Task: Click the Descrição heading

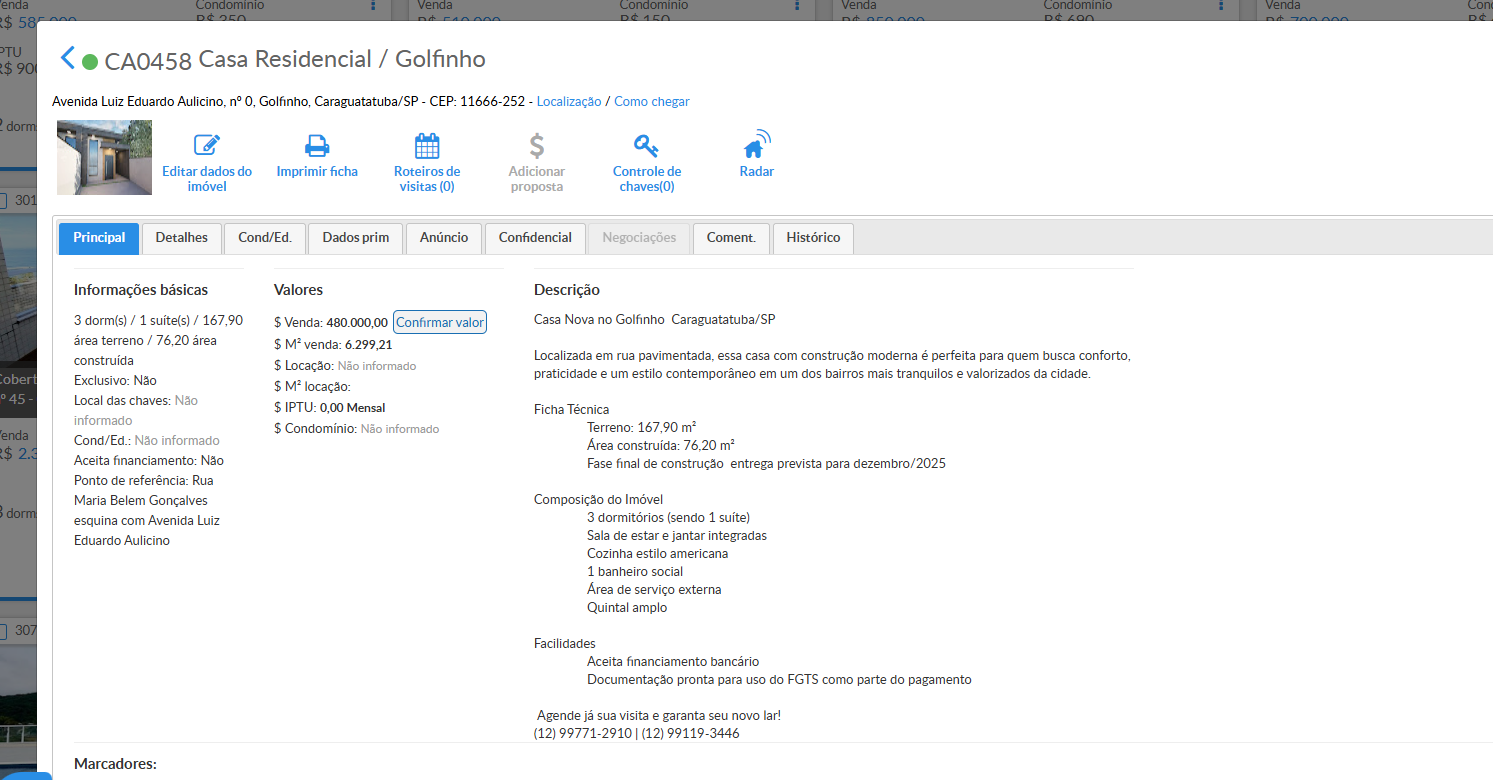Action: click(x=567, y=290)
